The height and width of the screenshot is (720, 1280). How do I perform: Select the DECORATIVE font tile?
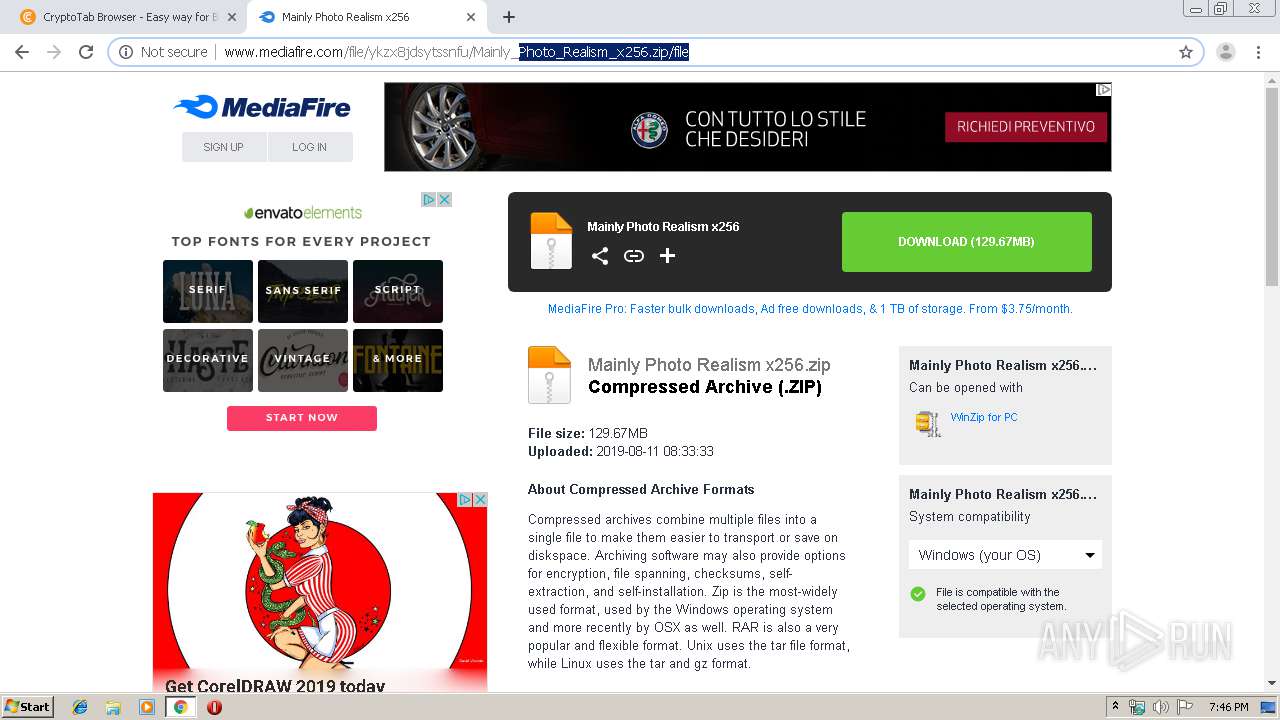point(208,360)
